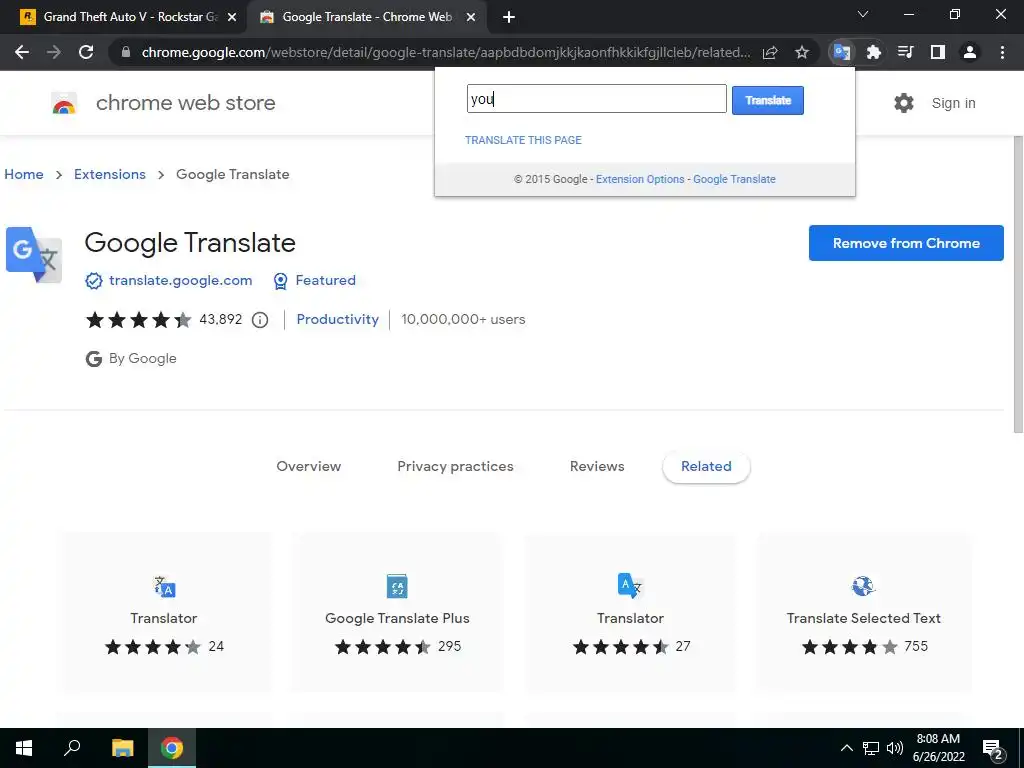
Task: Open the Translator card rated 27
Action: coord(630,613)
